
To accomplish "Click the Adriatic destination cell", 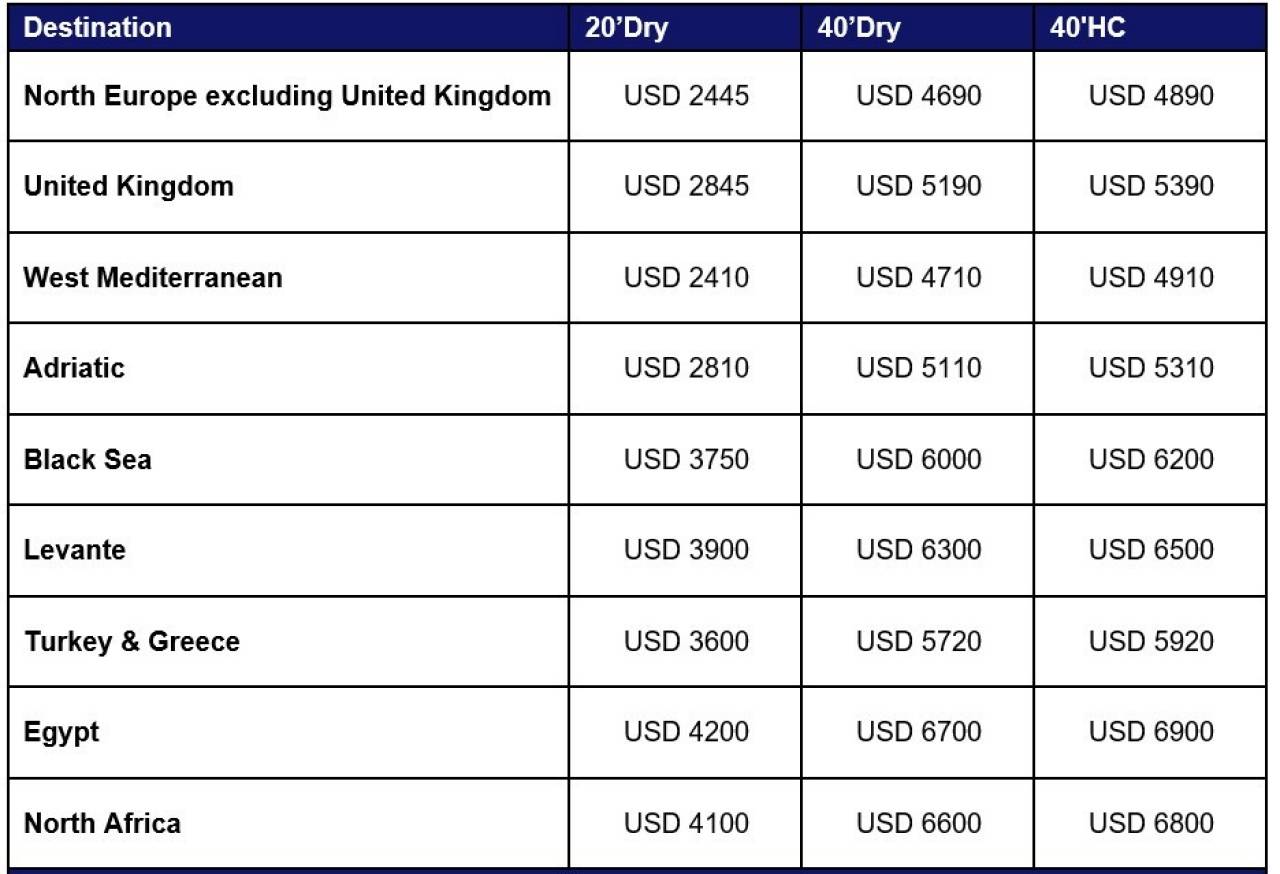I will pos(288,368).
